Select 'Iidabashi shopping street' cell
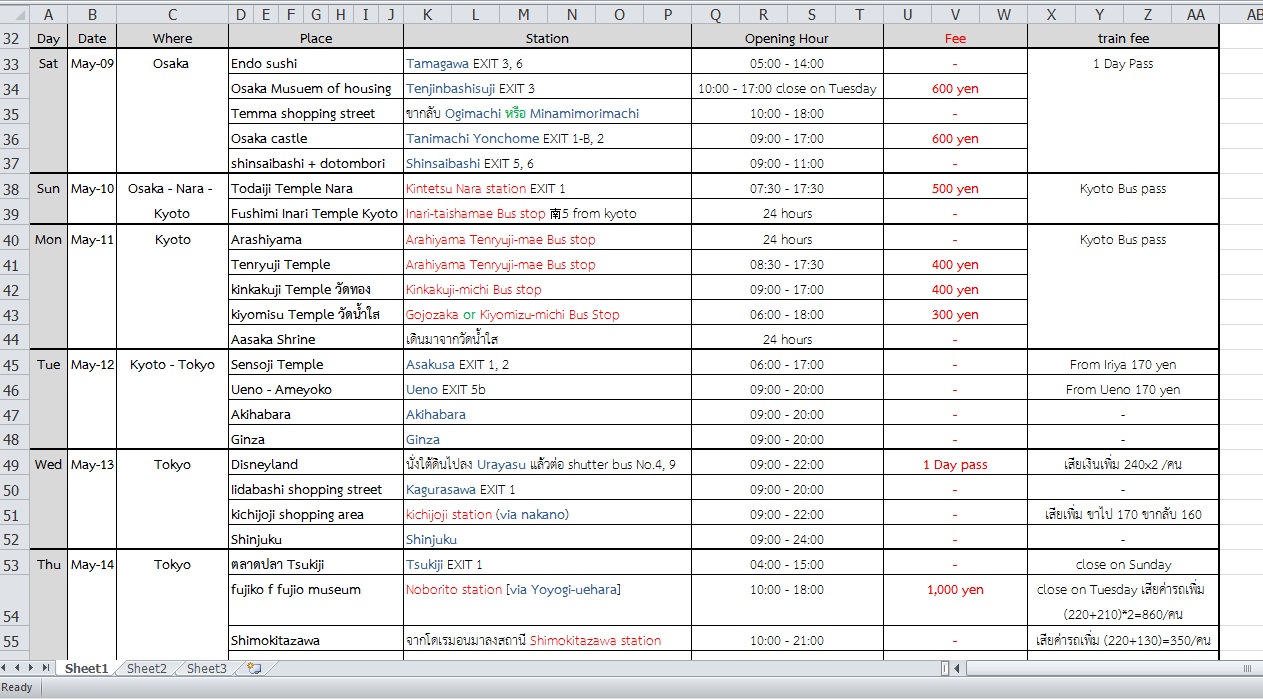Viewport: 1263px width, 699px height. [x=316, y=489]
